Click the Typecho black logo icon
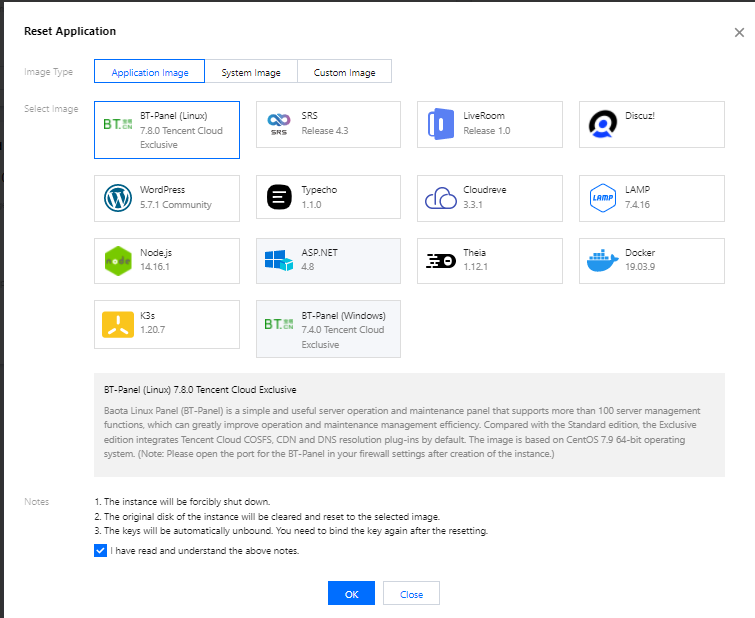 [x=279, y=197]
